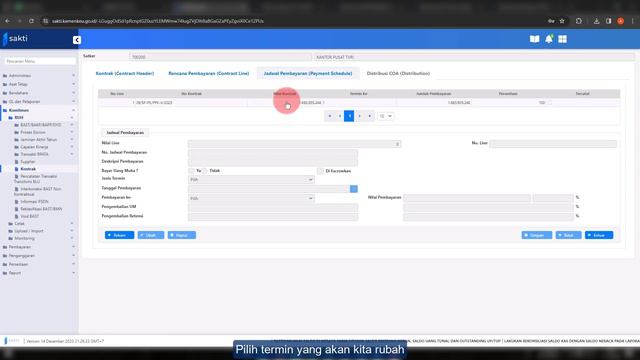The height and width of the screenshot is (360, 640).
Task: Expand the Bendahara menu chevron
Action: 73,93
